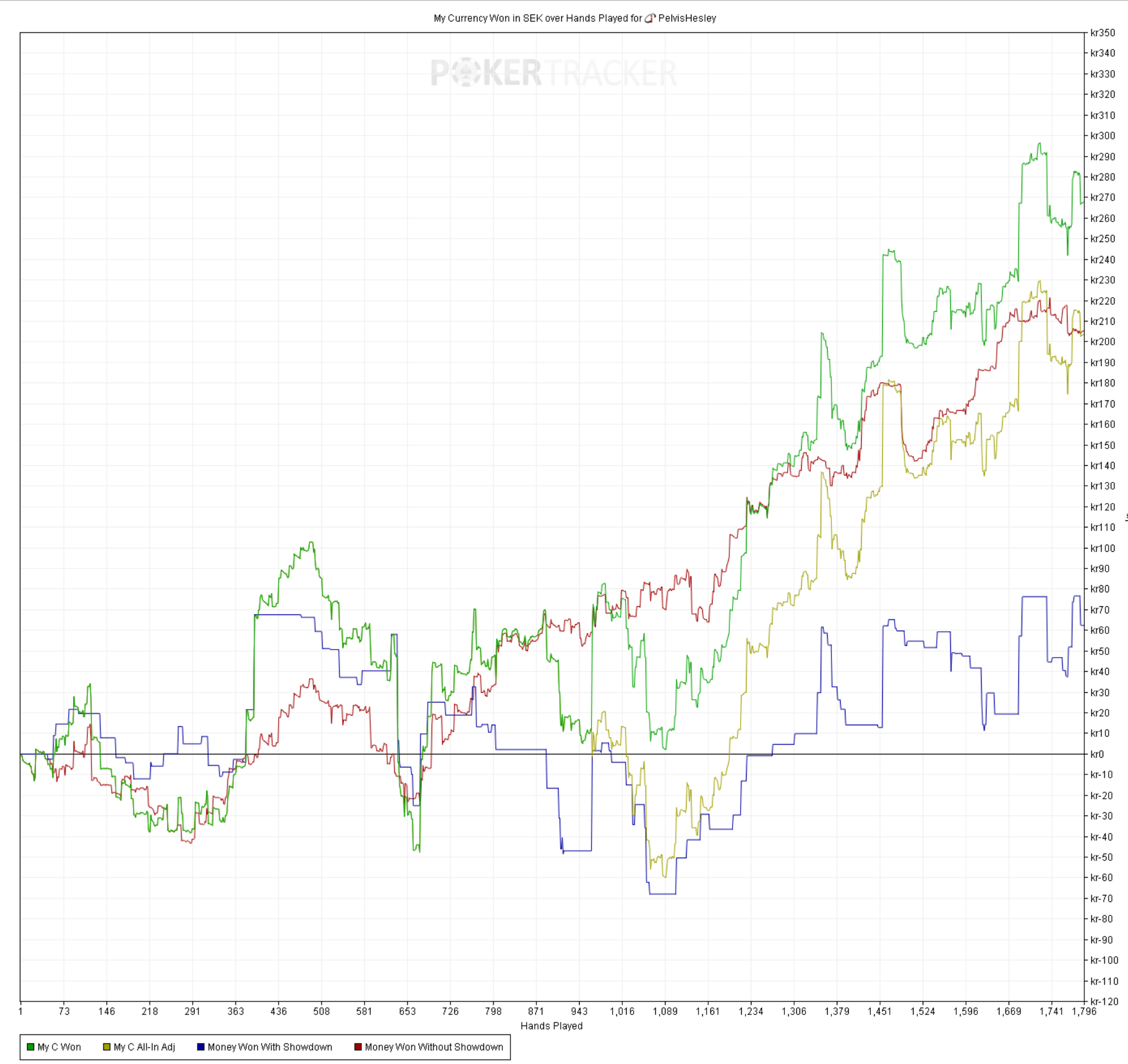Toggle Money Won With Showdown legend text

point(270,1047)
